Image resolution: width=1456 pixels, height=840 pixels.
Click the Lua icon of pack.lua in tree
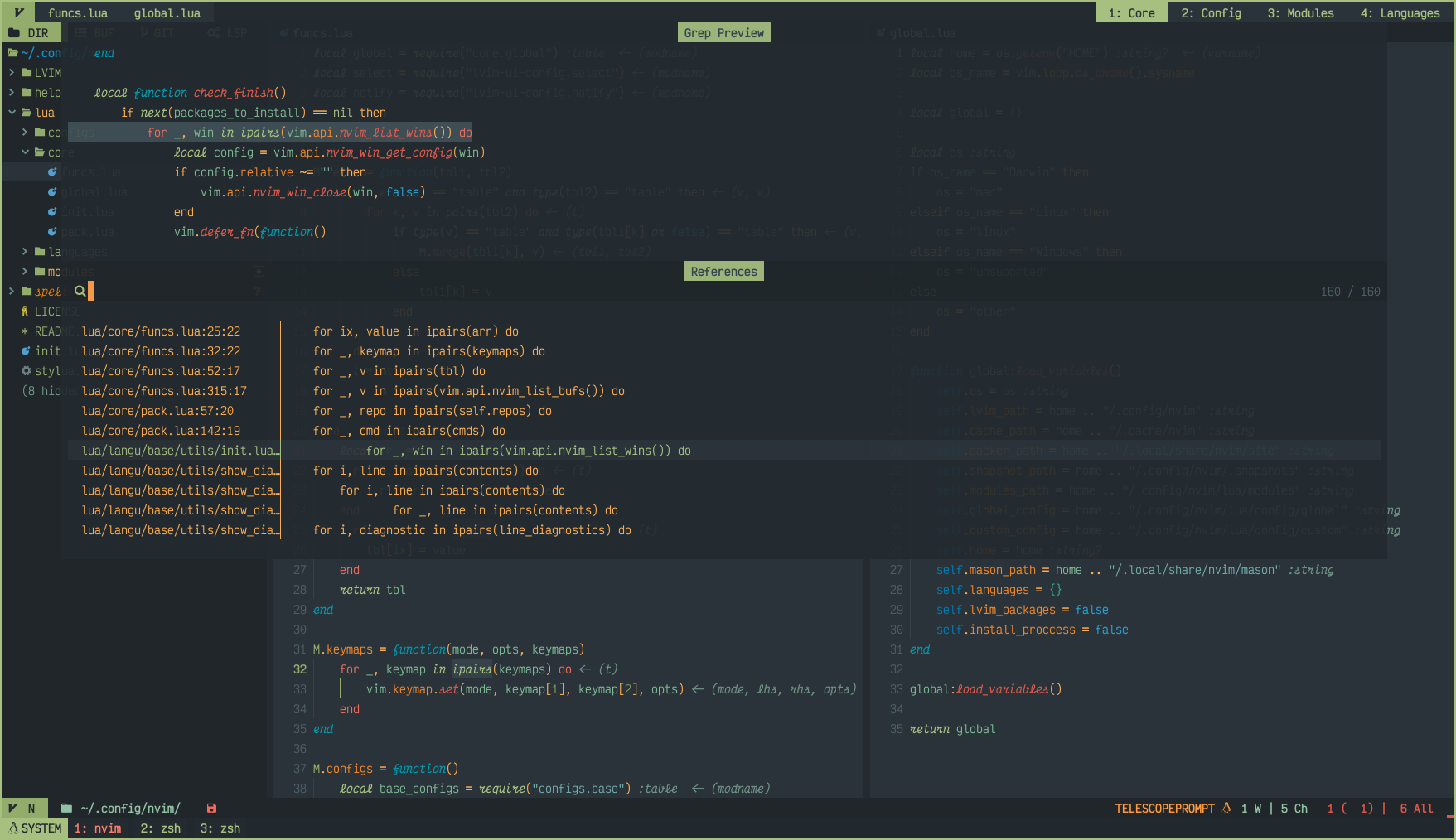(52, 232)
